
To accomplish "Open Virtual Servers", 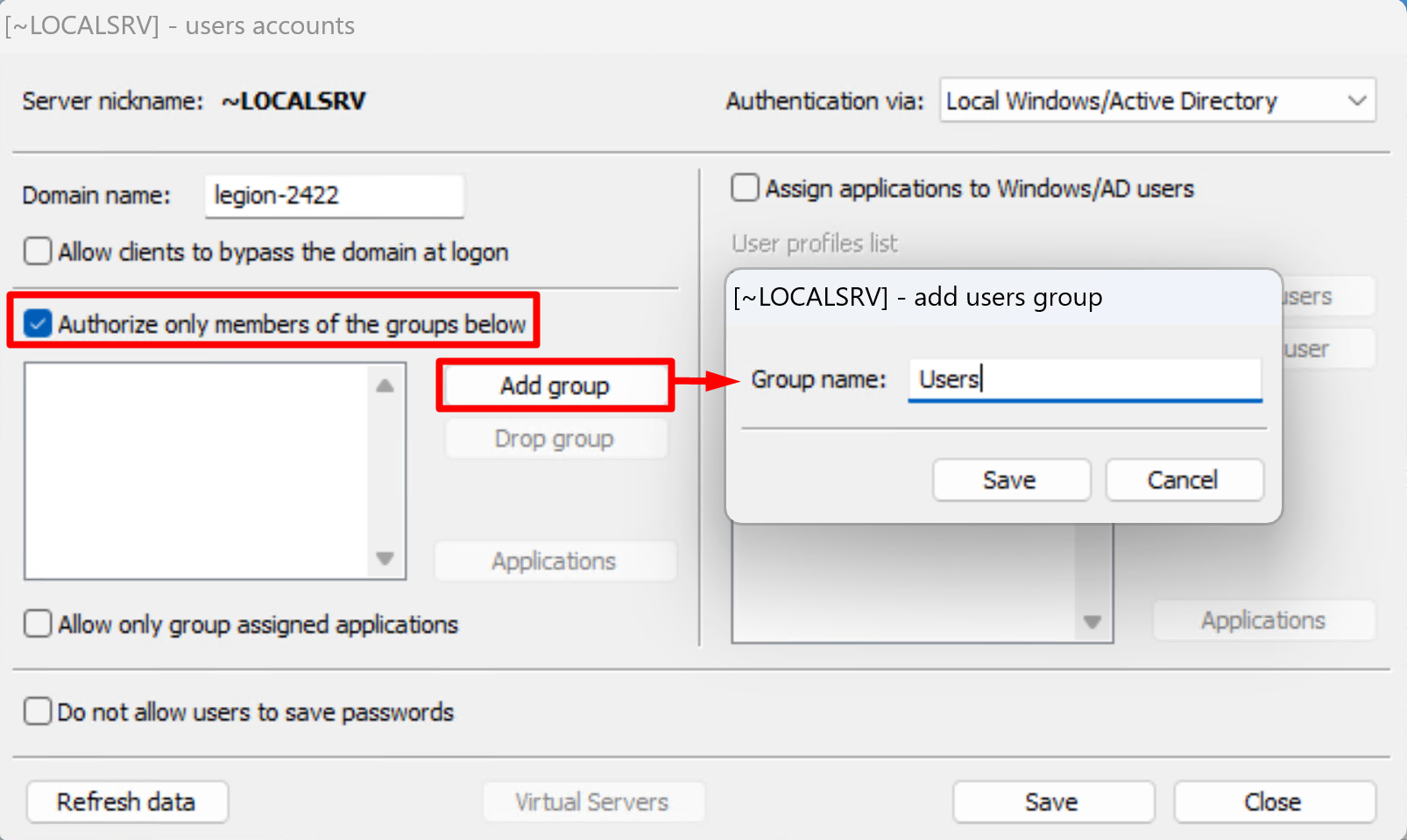I will 592,801.
